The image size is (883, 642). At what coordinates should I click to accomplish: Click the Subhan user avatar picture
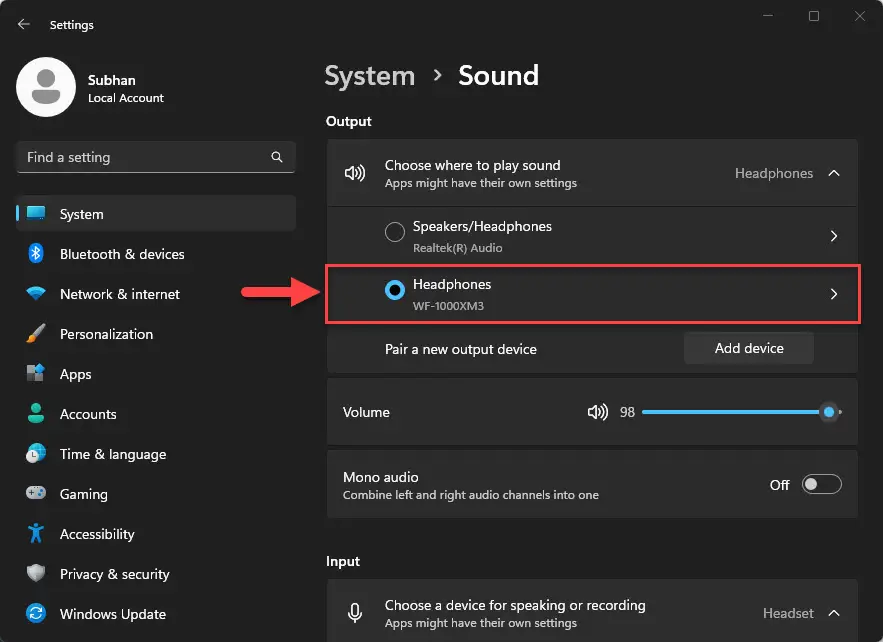tap(46, 87)
